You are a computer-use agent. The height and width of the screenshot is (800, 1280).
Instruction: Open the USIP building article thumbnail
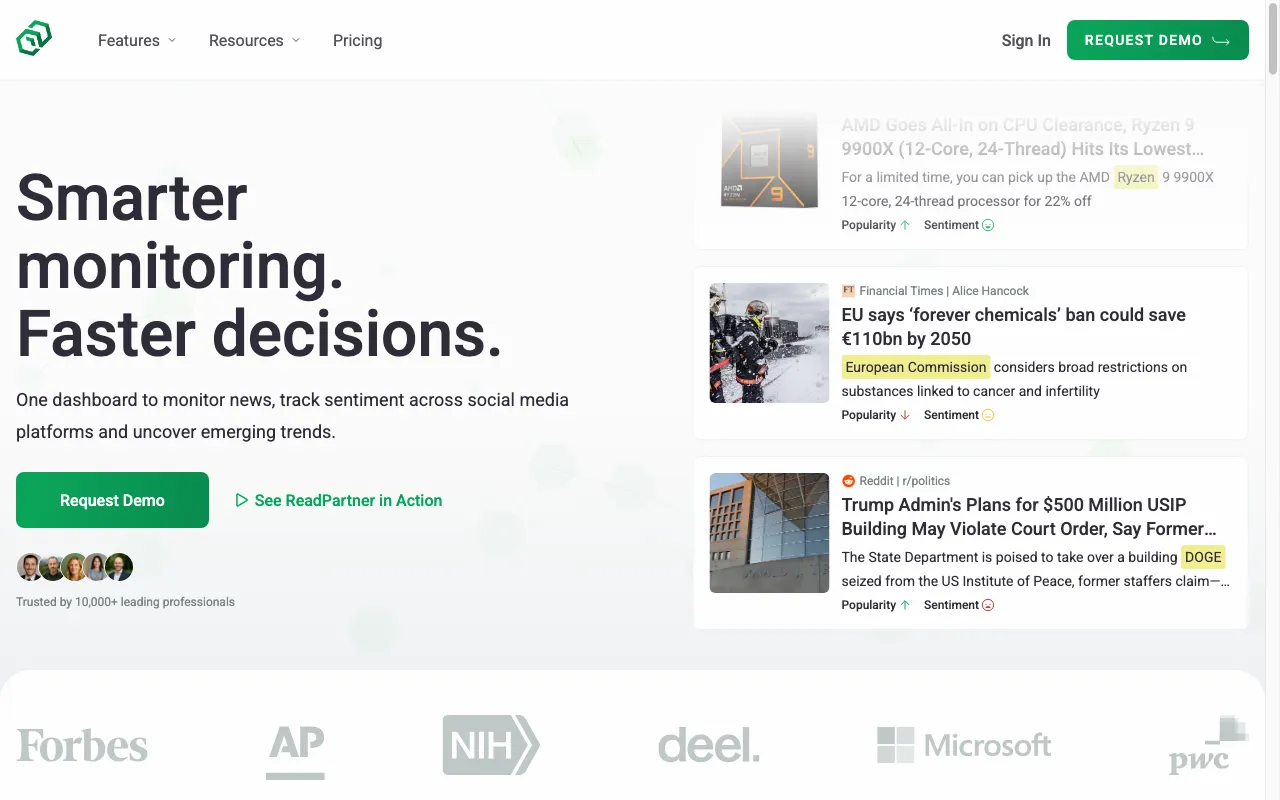tap(769, 533)
